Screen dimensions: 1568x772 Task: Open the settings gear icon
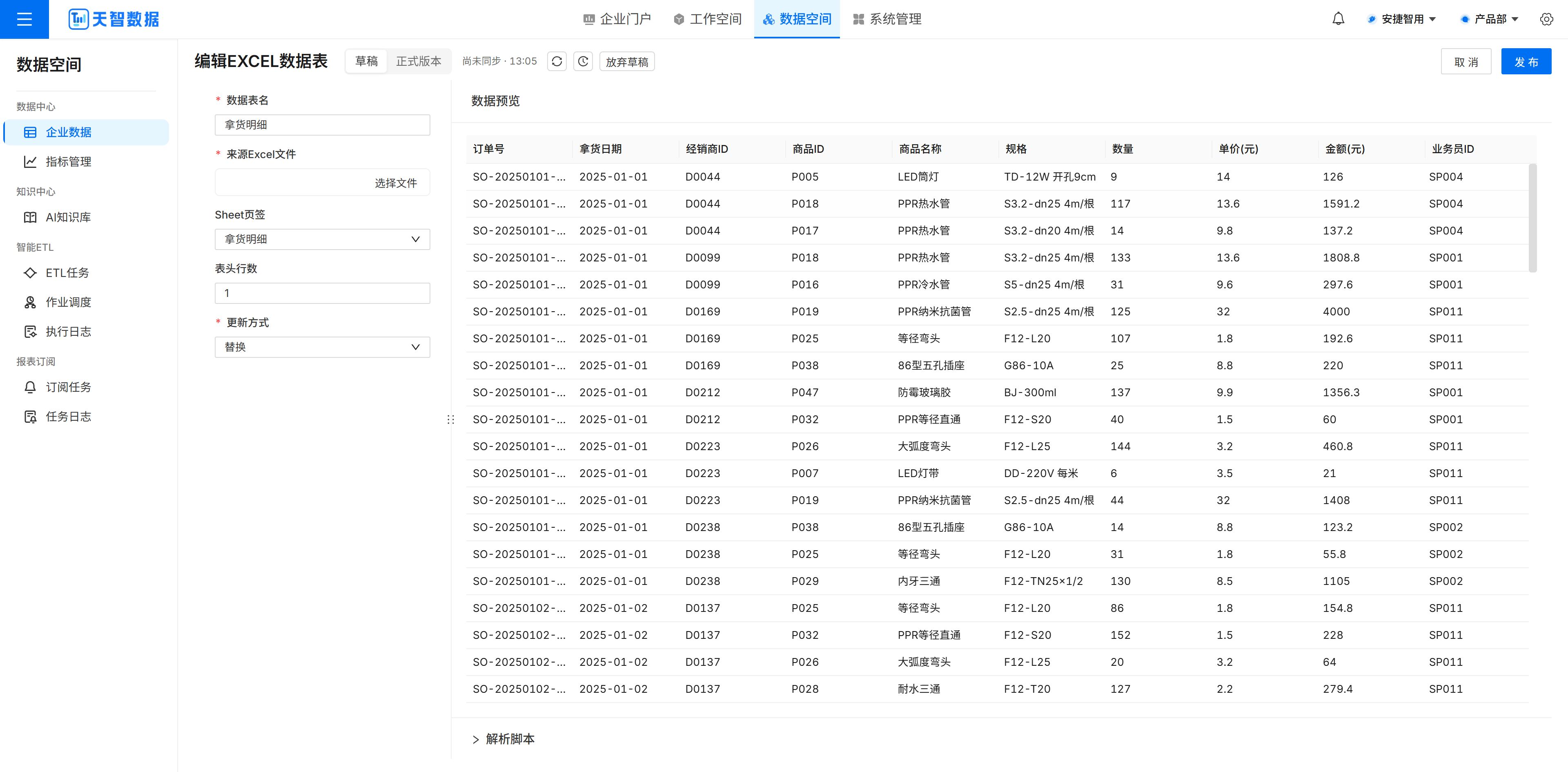pos(1546,20)
